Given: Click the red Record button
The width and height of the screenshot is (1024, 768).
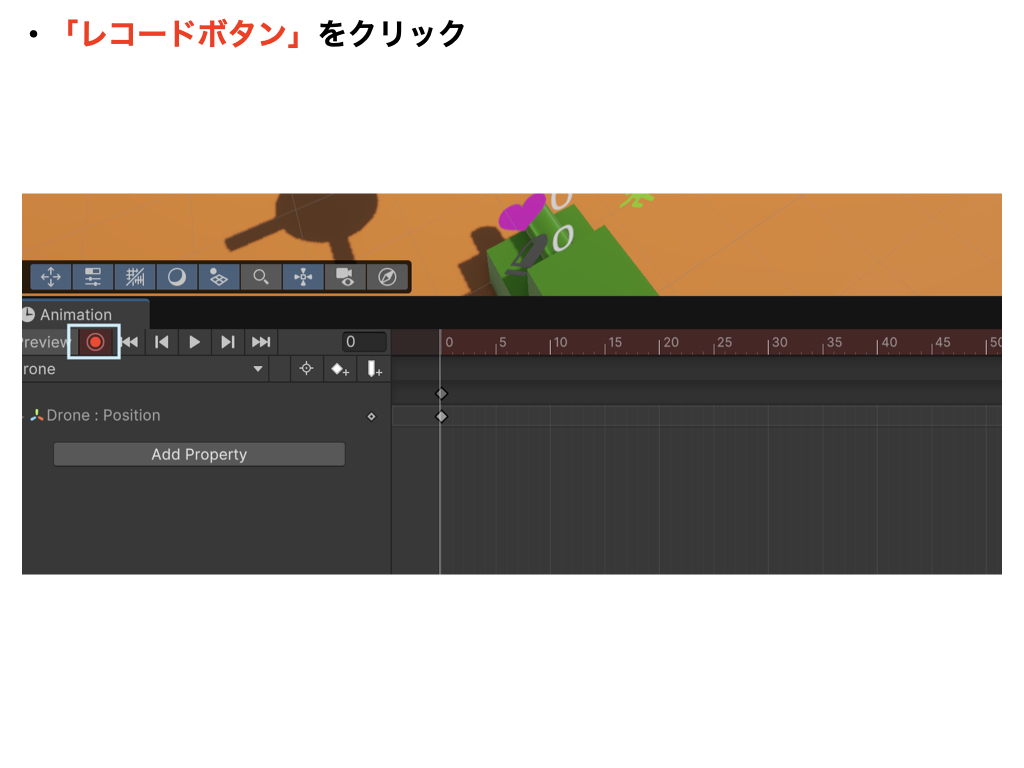Looking at the screenshot, I should click(95, 342).
